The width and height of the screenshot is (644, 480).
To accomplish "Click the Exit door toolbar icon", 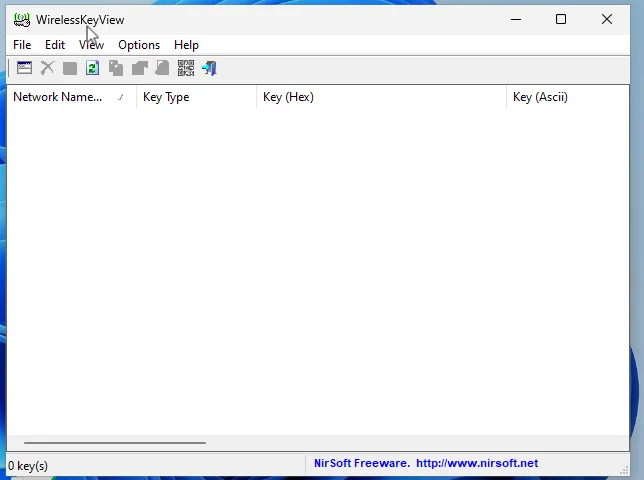I will point(209,68).
